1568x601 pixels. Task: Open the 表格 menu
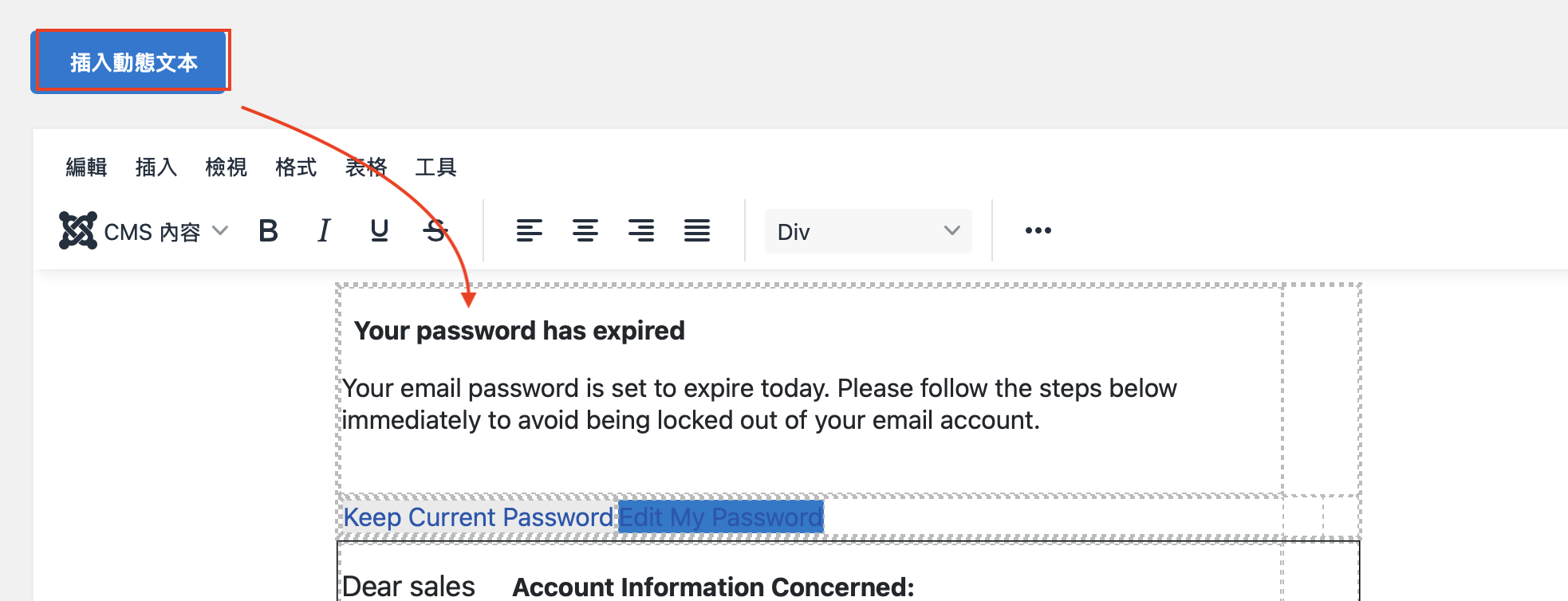[x=366, y=167]
